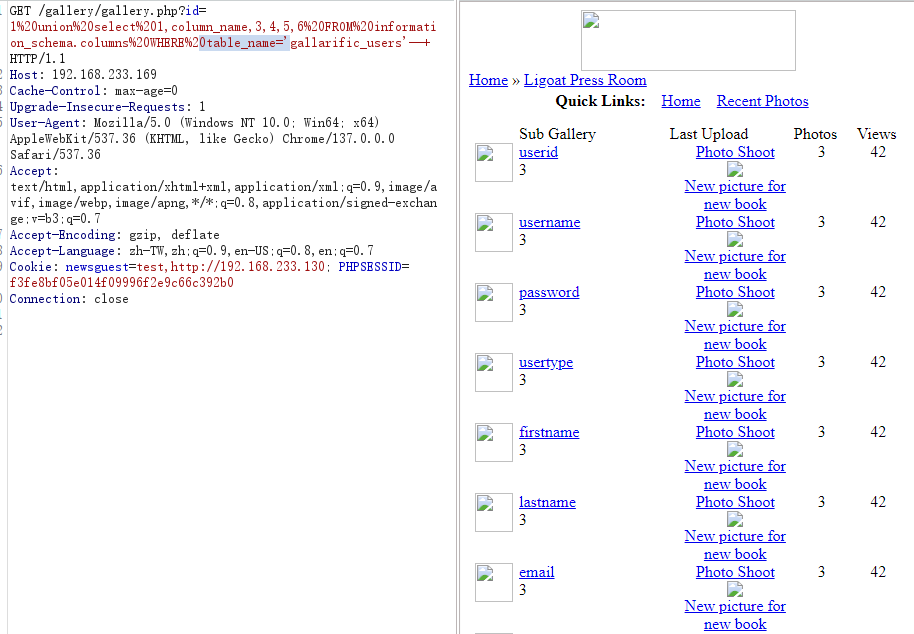Open the email sub gallery link
The height and width of the screenshot is (634, 914).
(x=536, y=572)
